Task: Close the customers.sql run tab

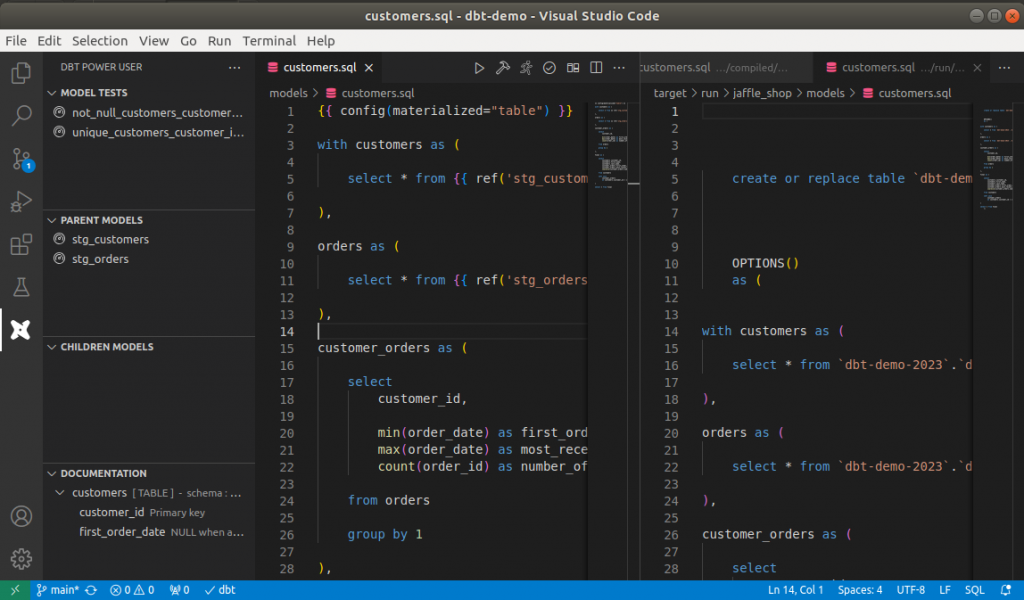Action: coord(977,68)
